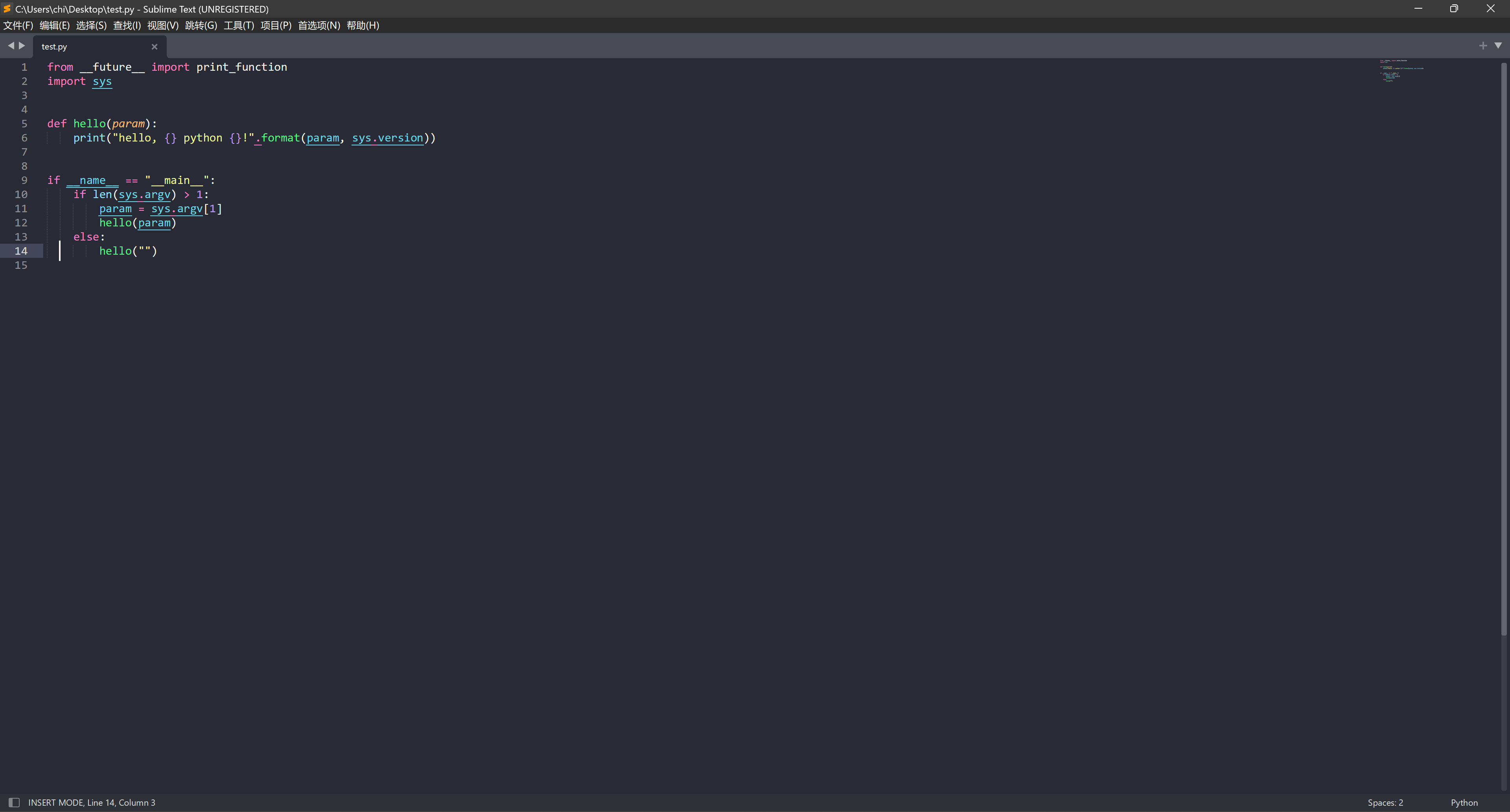This screenshot has height=812, width=1510.
Task: Open the 首选项(N) menu
Action: coord(318,25)
